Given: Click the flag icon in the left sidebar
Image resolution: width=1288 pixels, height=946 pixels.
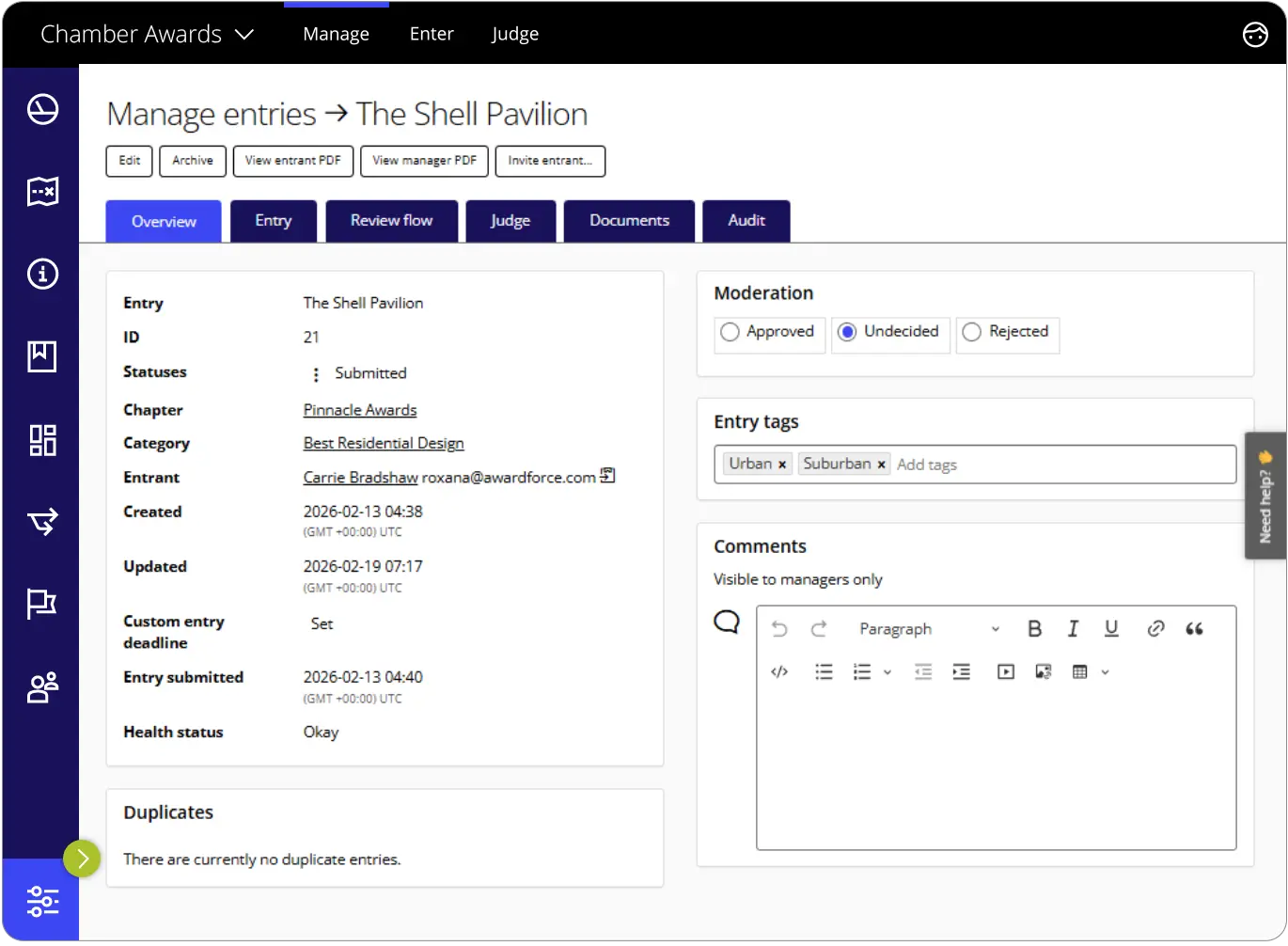Looking at the screenshot, I should [42, 605].
